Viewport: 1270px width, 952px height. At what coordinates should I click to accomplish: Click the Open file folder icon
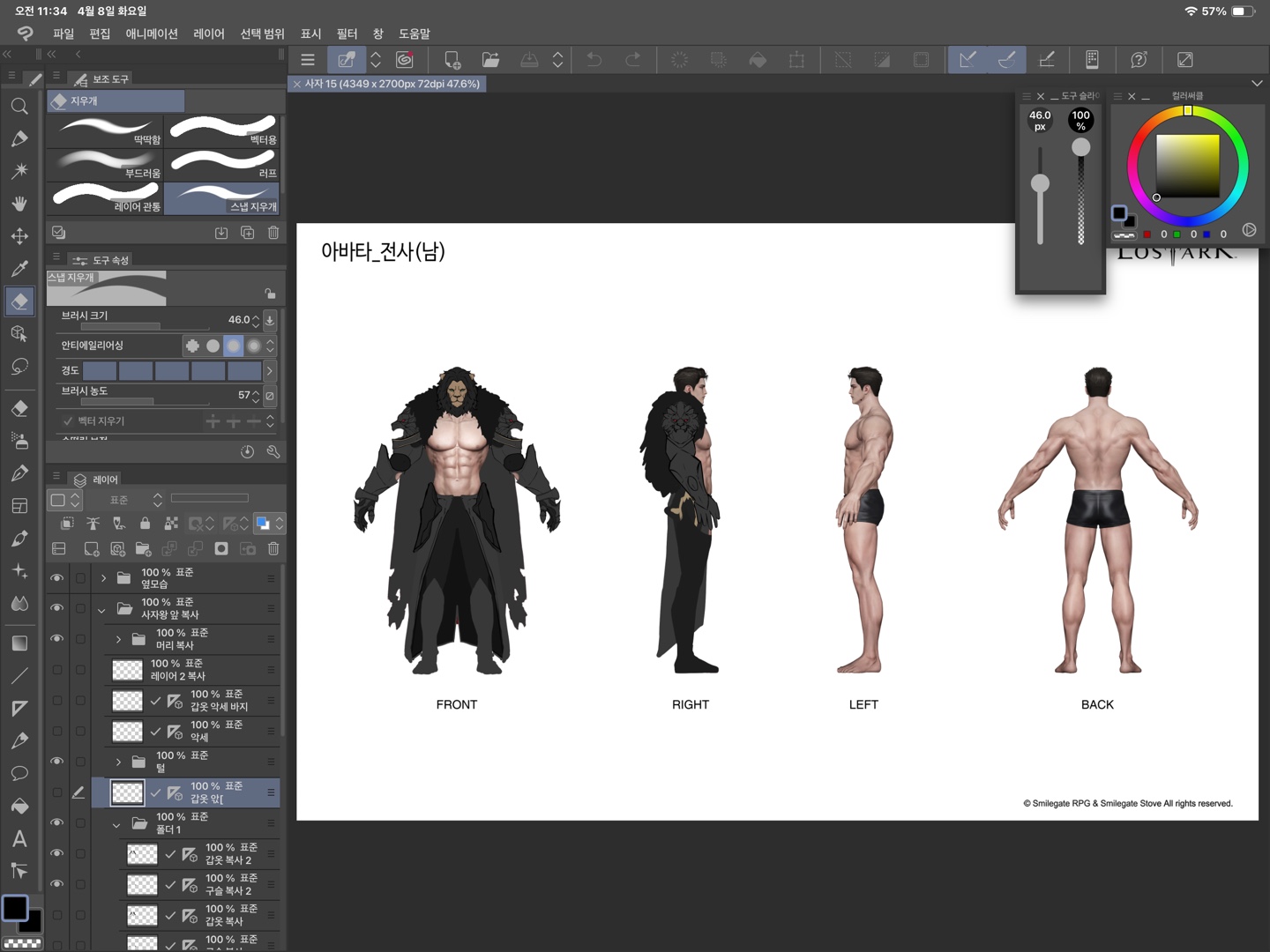490,60
